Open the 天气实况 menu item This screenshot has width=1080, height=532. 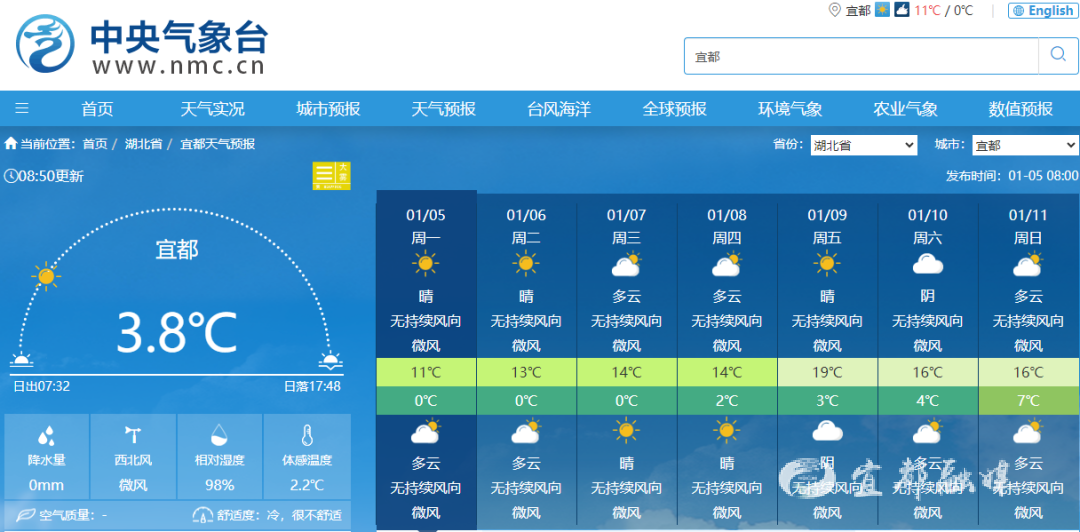(212, 109)
